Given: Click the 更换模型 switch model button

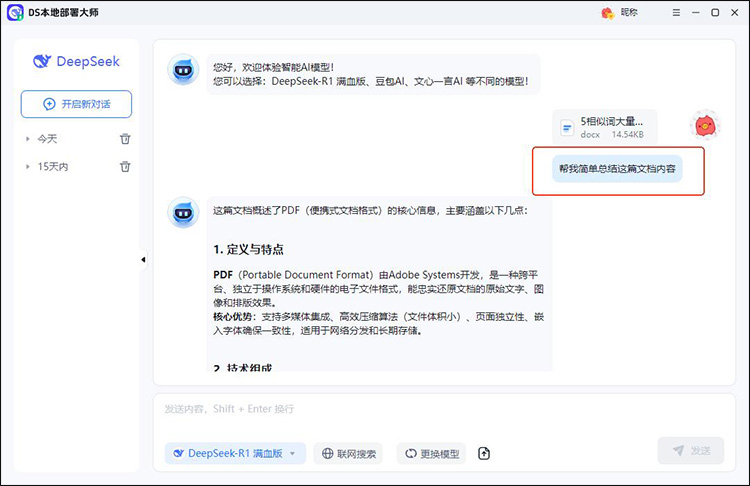Looking at the screenshot, I should coord(431,453).
